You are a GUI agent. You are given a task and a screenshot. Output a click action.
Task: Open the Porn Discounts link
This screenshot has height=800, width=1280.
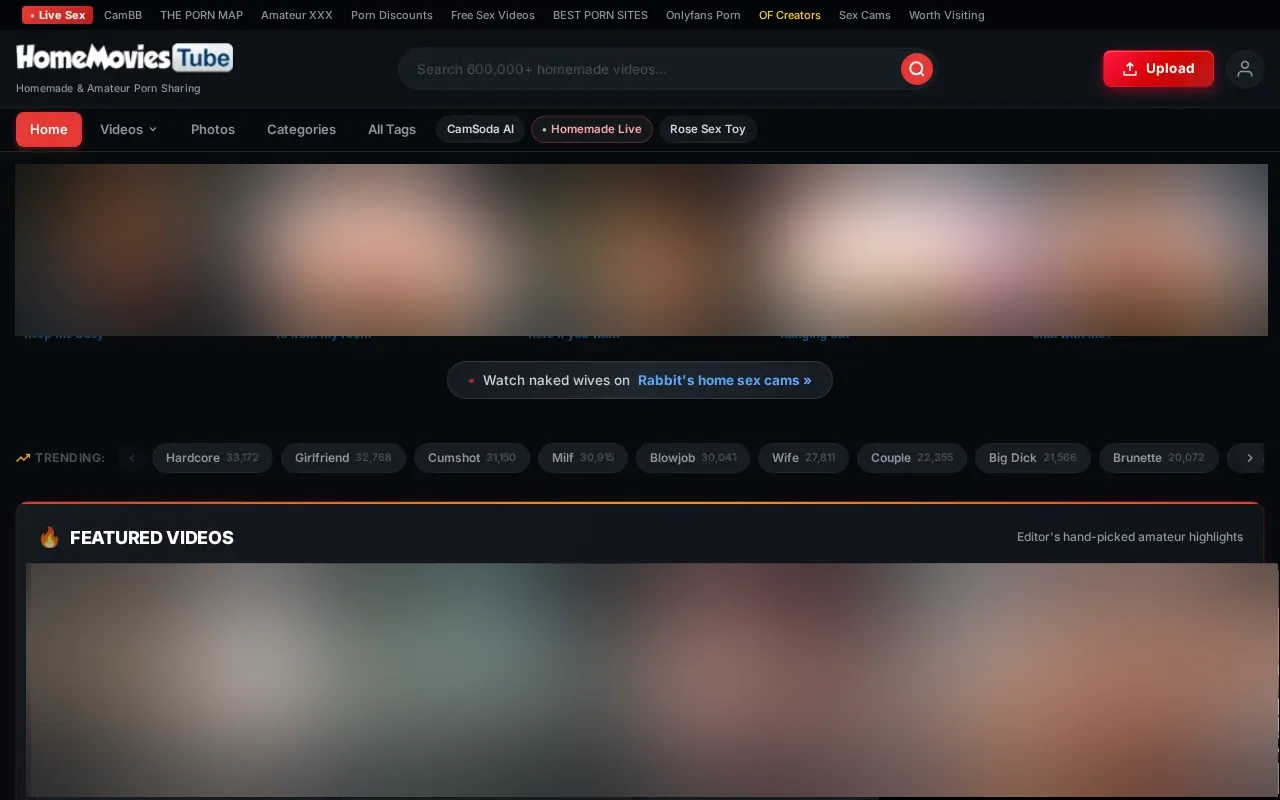392,15
